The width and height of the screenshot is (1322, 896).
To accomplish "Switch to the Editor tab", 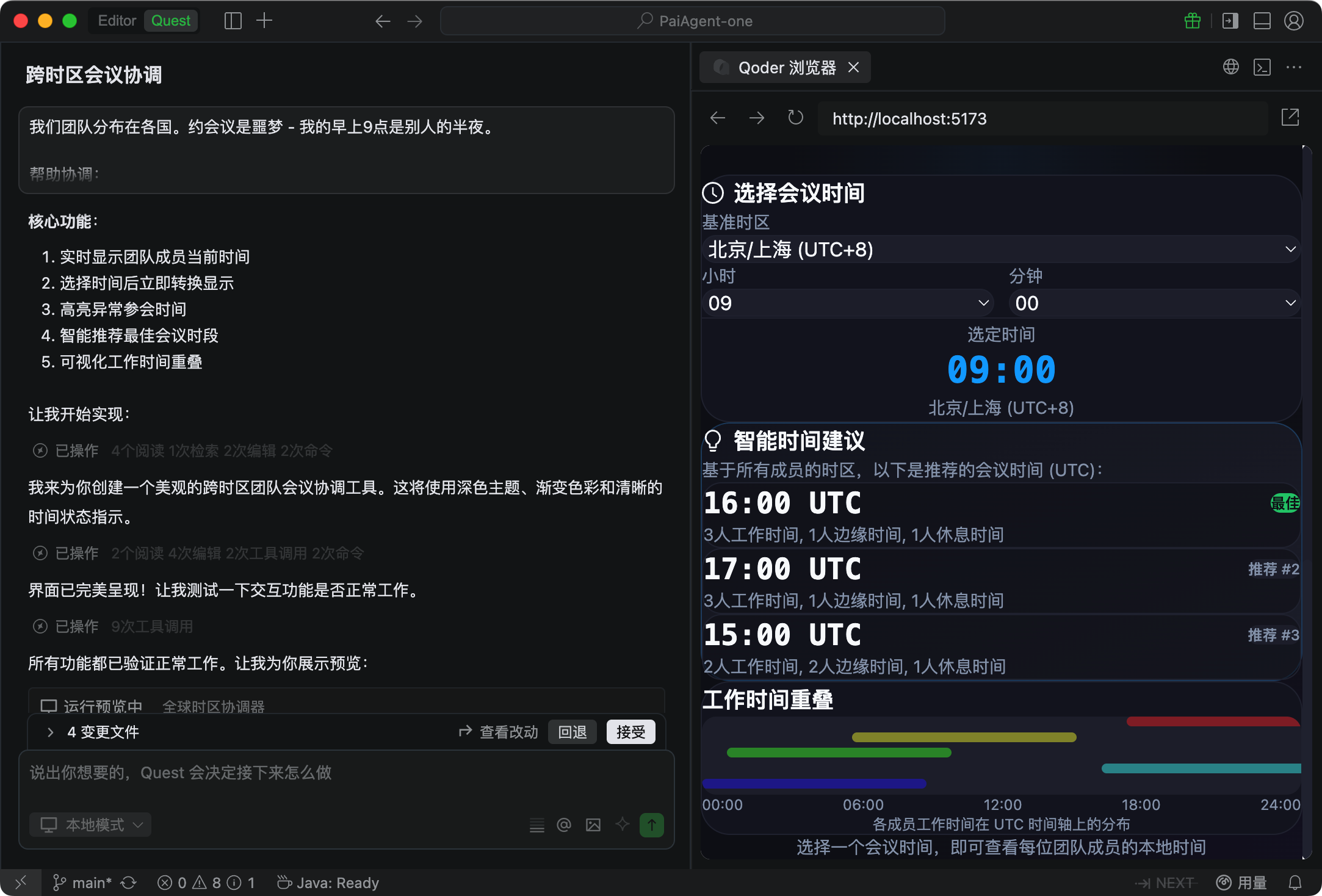I will click(117, 21).
